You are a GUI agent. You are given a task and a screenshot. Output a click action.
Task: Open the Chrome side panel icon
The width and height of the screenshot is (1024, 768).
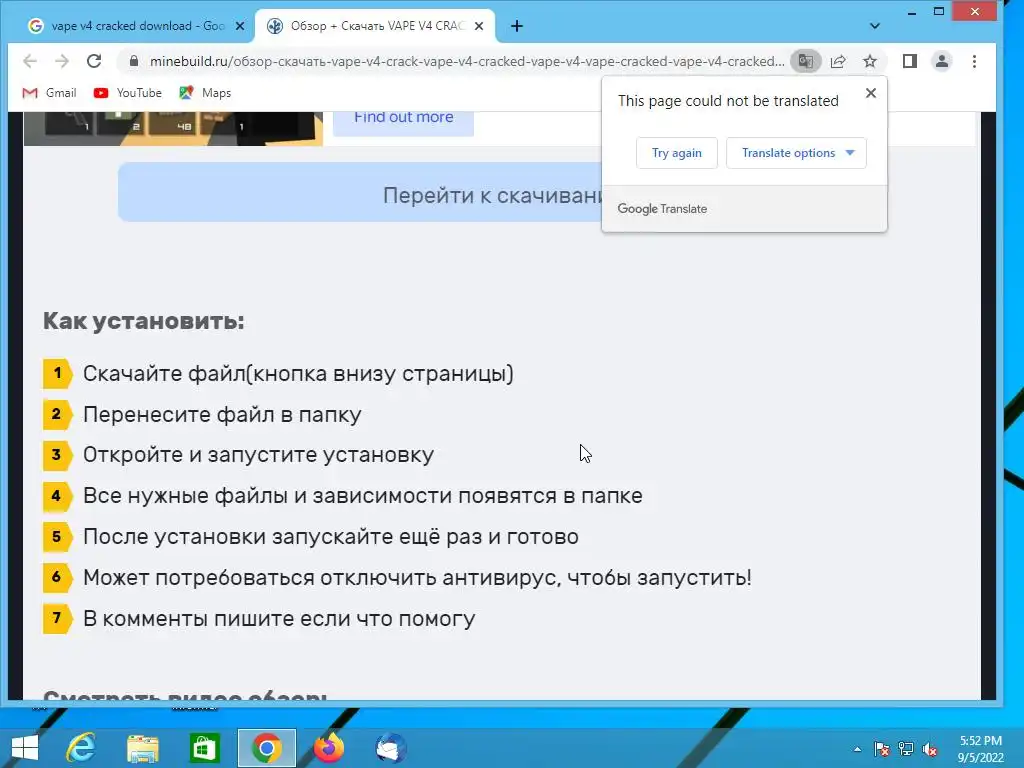pyautogui.click(x=910, y=61)
